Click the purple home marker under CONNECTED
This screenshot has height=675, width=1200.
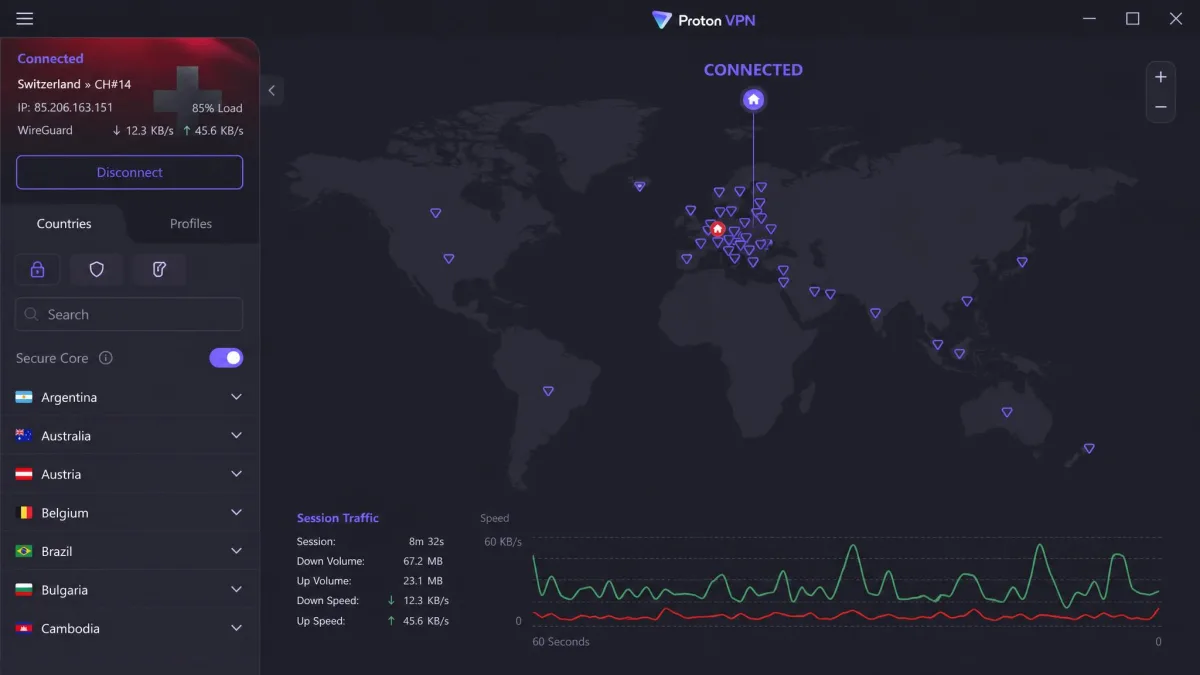pyautogui.click(x=754, y=100)
